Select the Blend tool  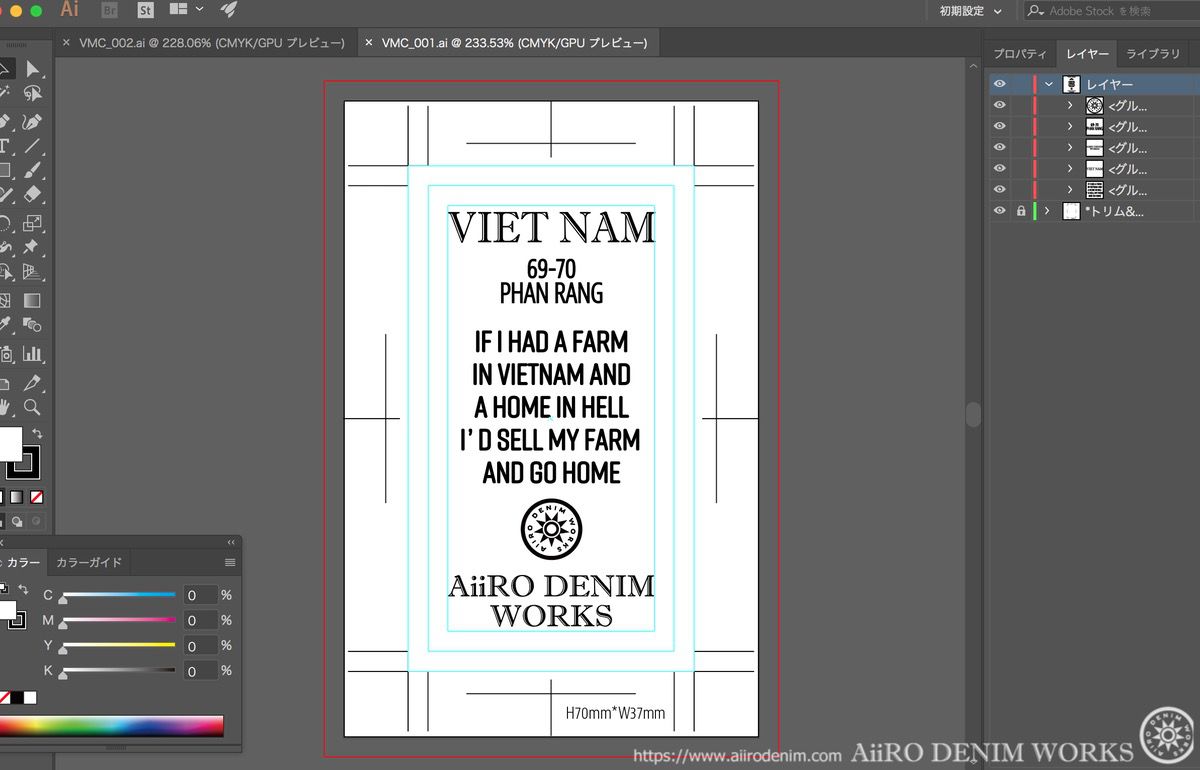pos(33,324)
